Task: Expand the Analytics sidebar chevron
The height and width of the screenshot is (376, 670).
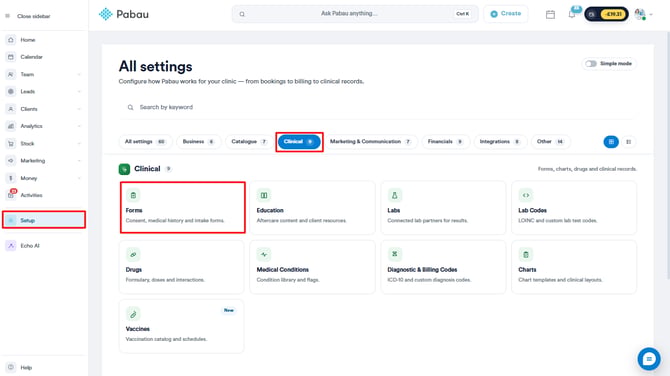Action: click(79, 126)
